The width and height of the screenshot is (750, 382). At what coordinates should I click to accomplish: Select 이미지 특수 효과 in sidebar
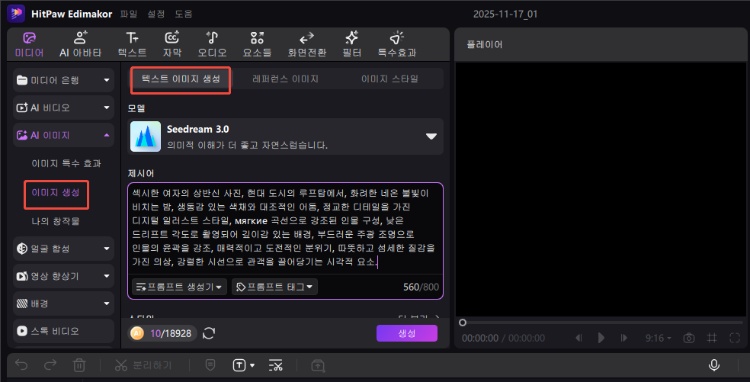click(x=66, y=164)
